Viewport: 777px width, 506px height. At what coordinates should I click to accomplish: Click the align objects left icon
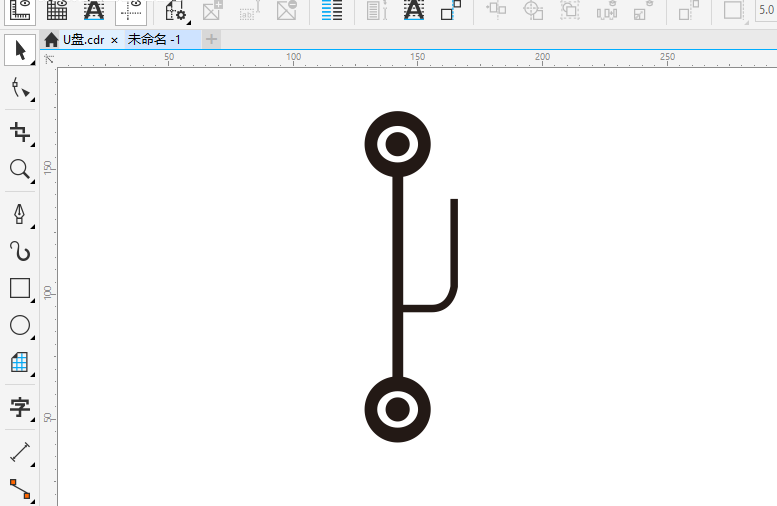tap(496, 9)
